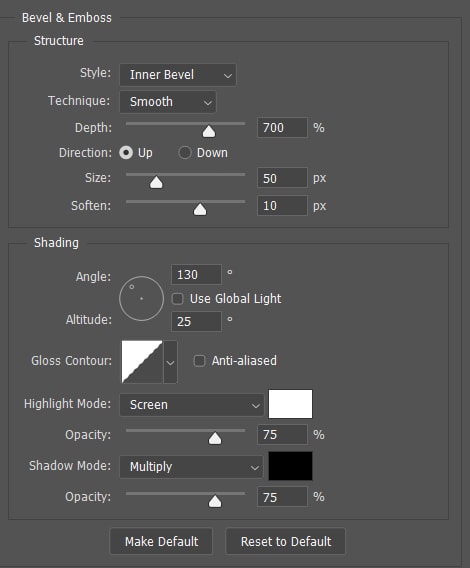Screen dimensions: 470x568
Task: Enable the Anti-aliased checkbox
Action: (199, 361)
